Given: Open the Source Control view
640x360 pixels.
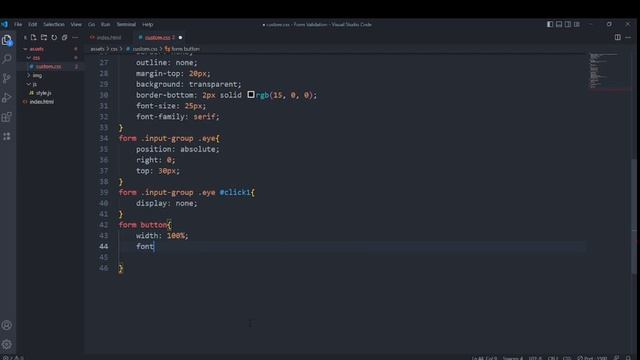Looking at the screenshot, I should (x=7, y=78).
